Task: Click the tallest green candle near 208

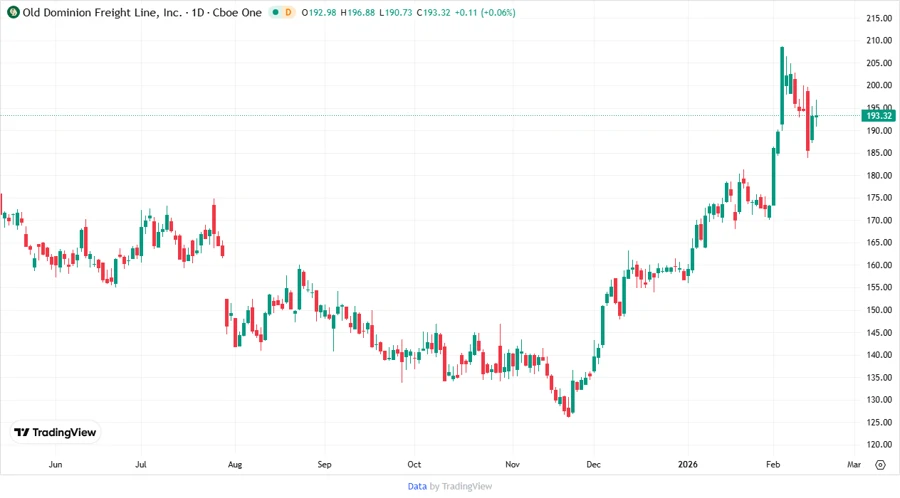Action: [x=782, y=86]
